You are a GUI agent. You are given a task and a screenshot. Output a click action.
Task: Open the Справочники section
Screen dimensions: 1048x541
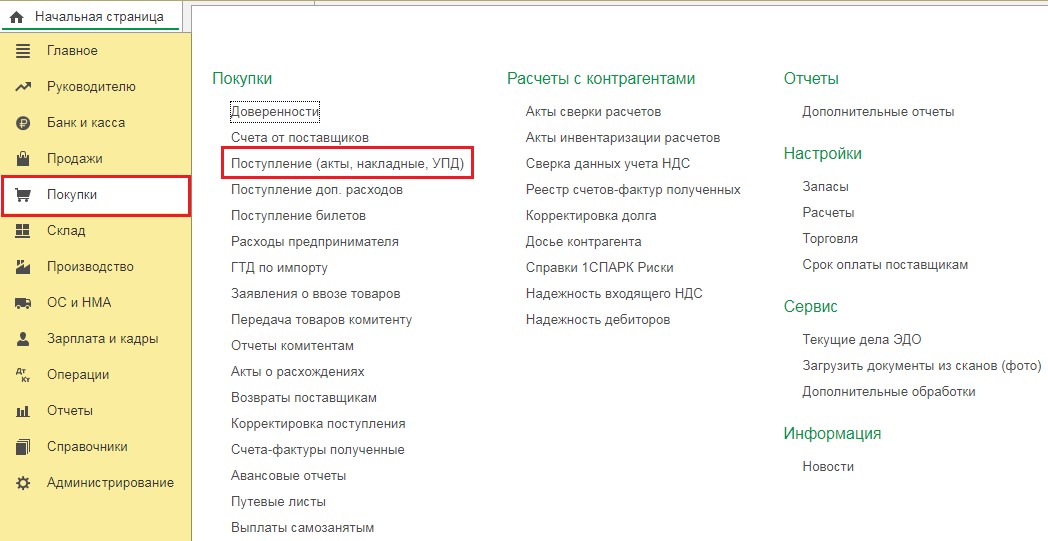[x=87, y=447]
